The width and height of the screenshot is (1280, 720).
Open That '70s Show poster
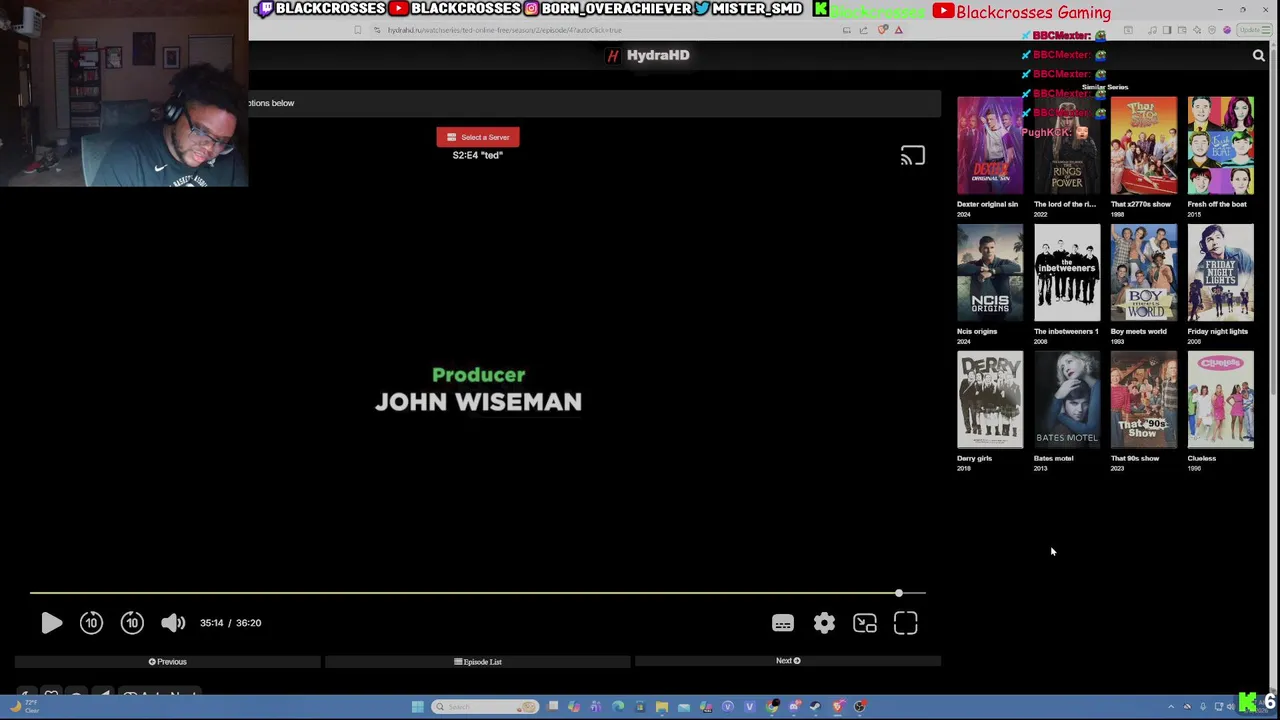click(1144, 146)
